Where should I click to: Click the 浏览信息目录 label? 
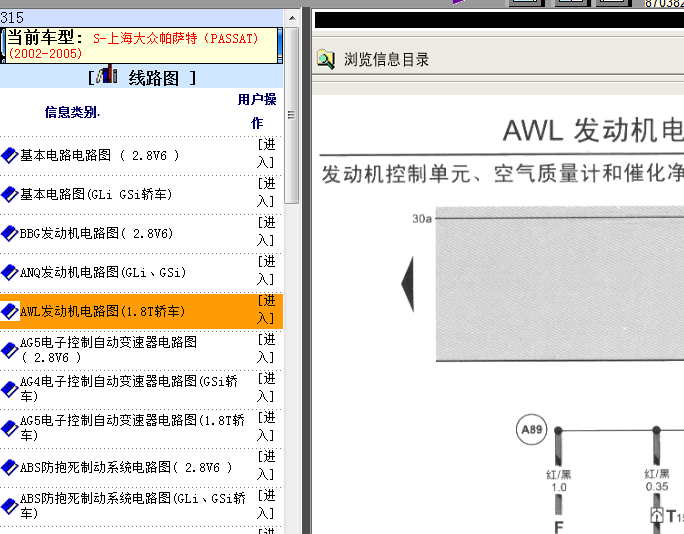[x=386, y=60]
